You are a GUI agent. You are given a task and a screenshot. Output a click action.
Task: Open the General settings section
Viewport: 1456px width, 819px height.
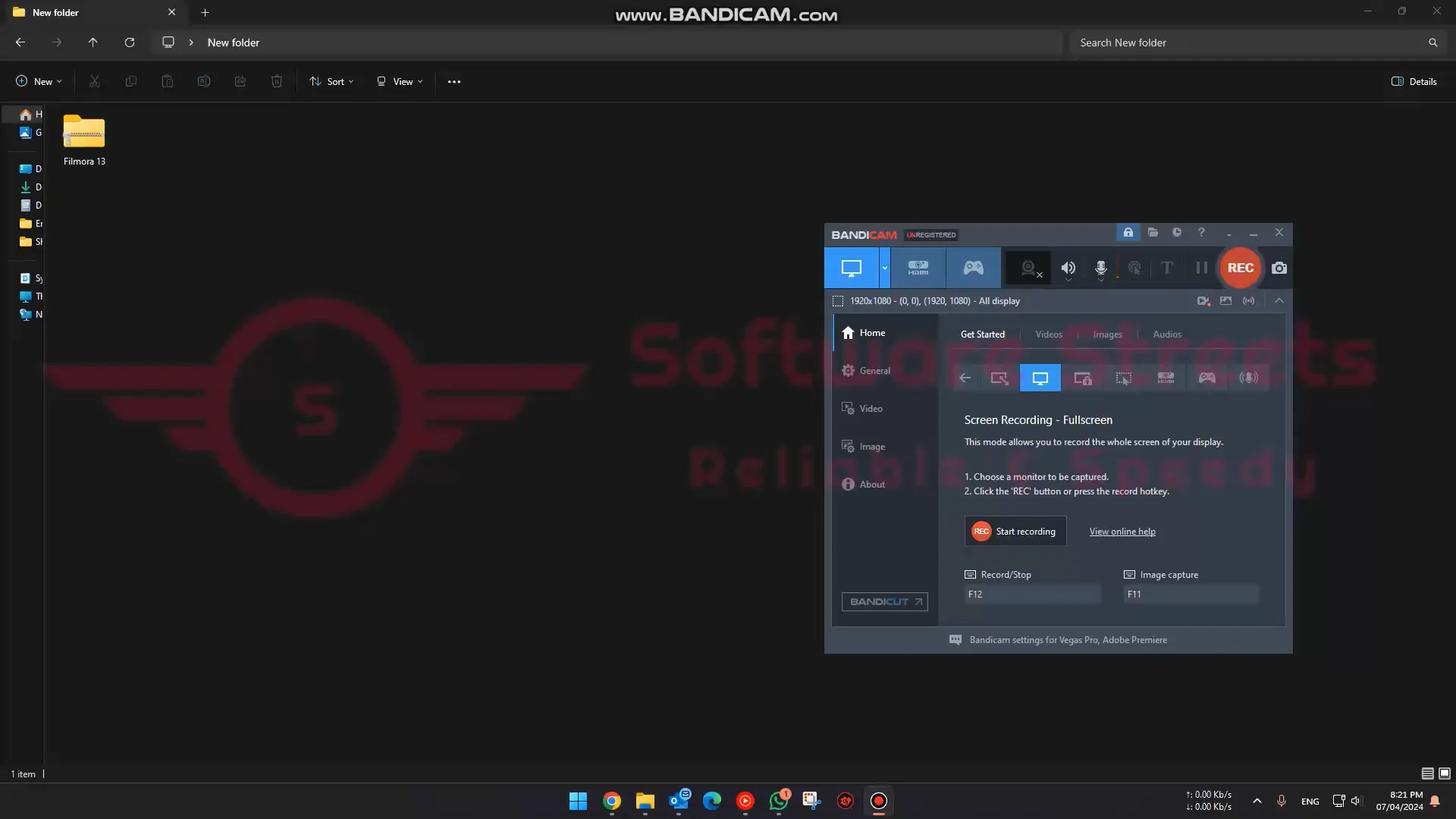(875, 370)
